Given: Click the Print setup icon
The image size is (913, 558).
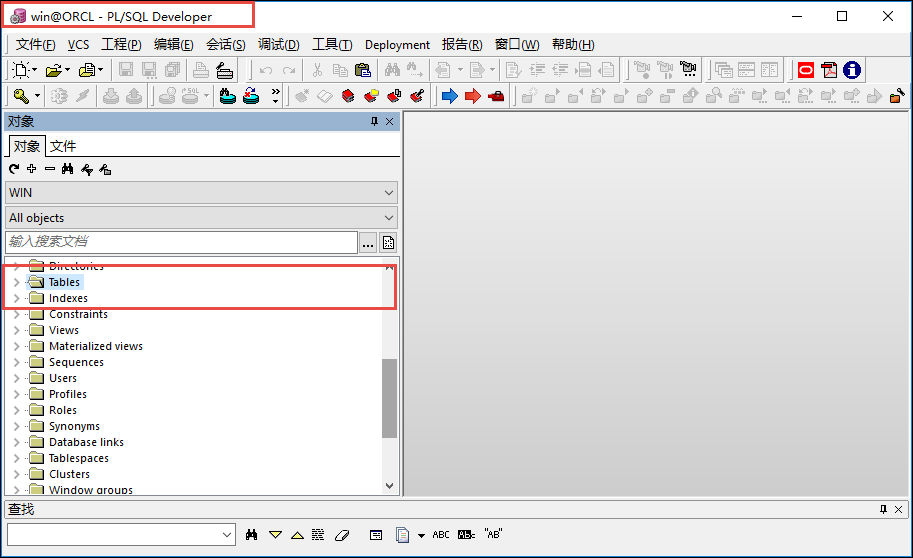Looking at the screenshot, I should pos(224,70).
